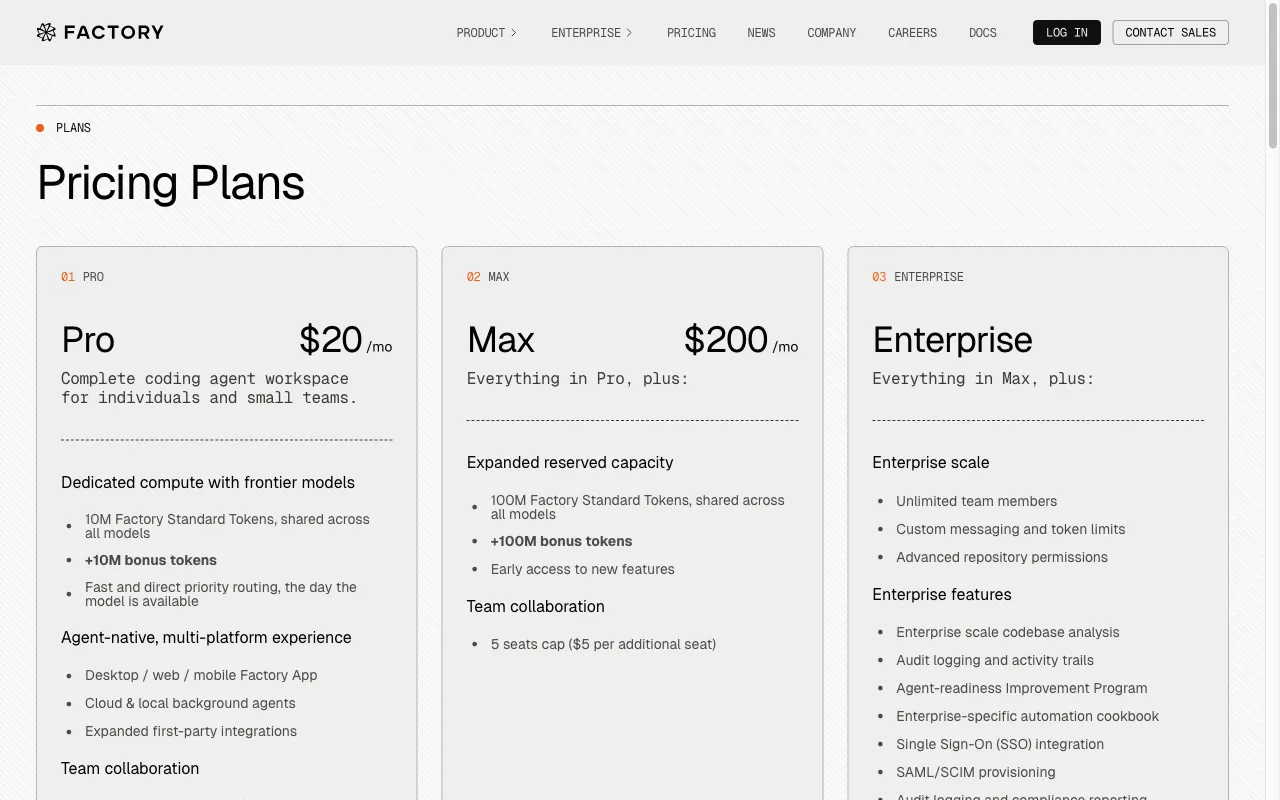Click 'Advanced repository permissions' bullet

(1002, 558)
